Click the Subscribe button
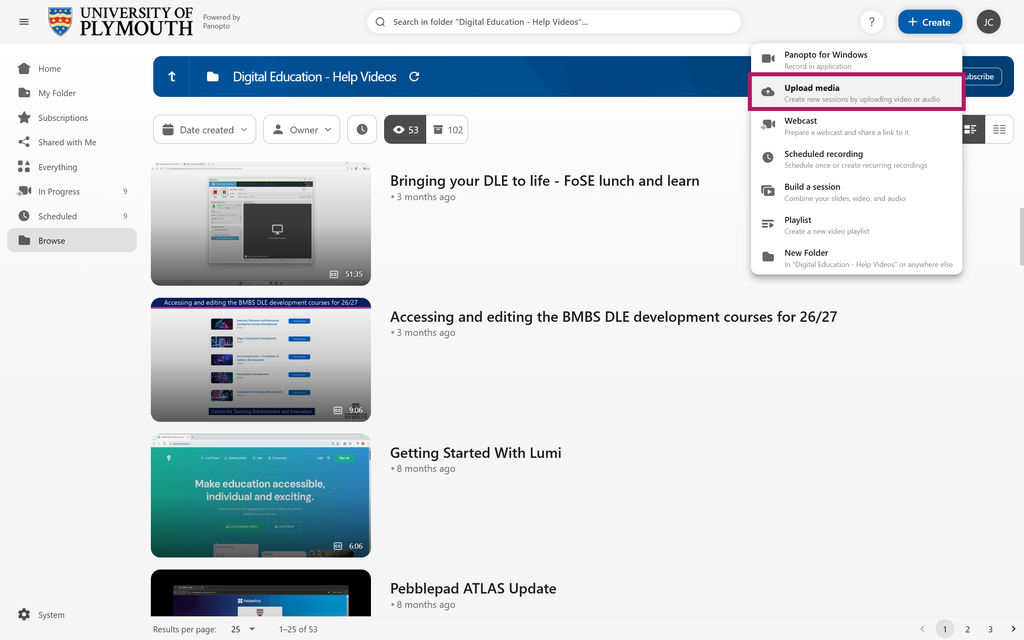The width and height of the screenshot is (1024, 640). click(x=982, y=76)
